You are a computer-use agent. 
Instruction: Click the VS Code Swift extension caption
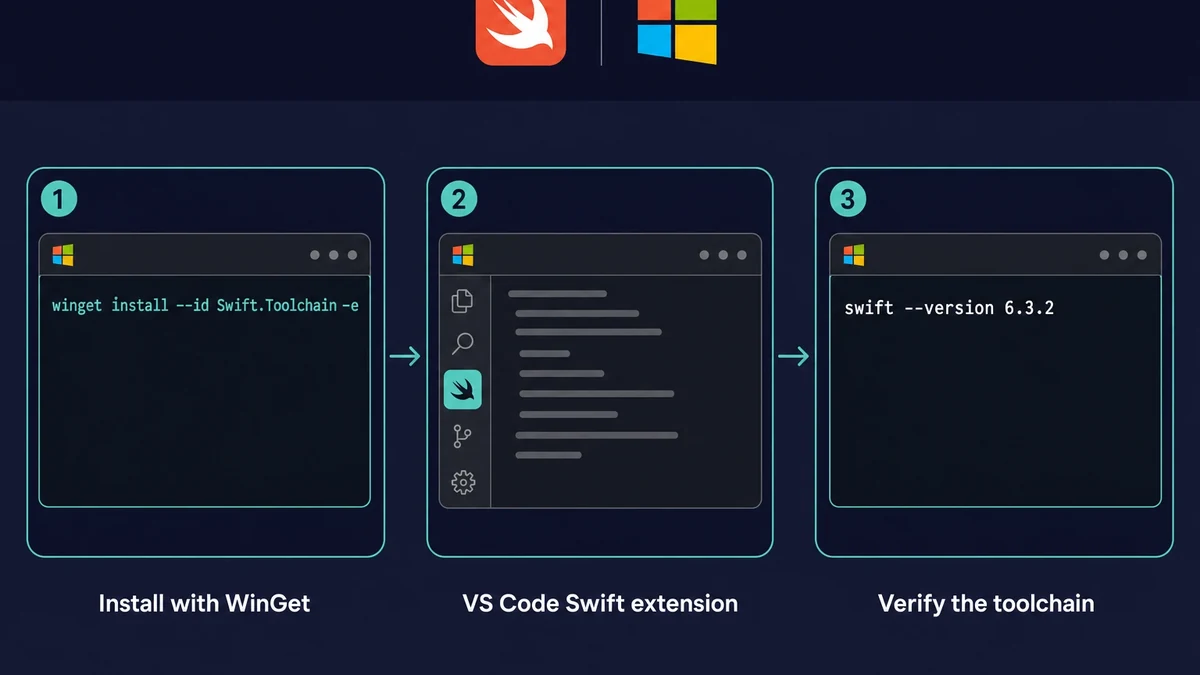(x=600, y=604)
